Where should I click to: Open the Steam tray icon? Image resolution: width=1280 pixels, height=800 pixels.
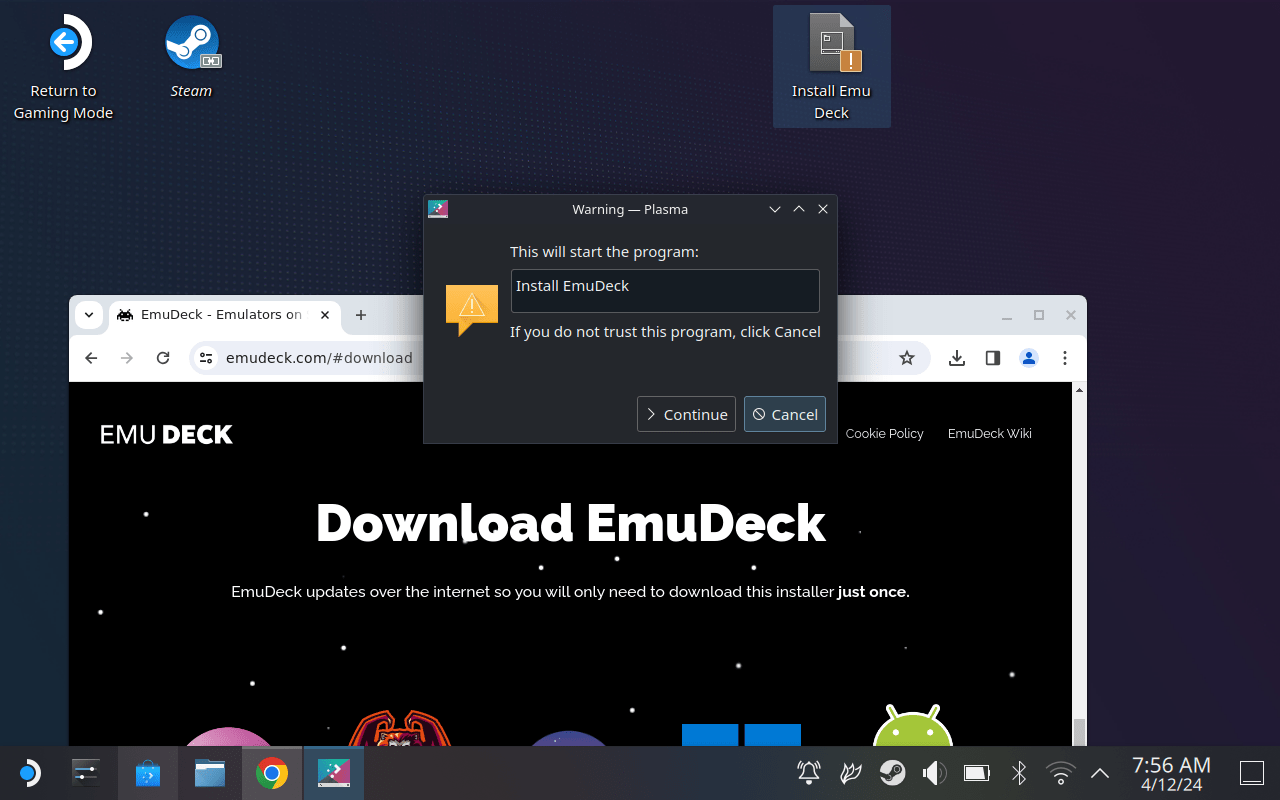pyautogui.click(x=892, y=772)
